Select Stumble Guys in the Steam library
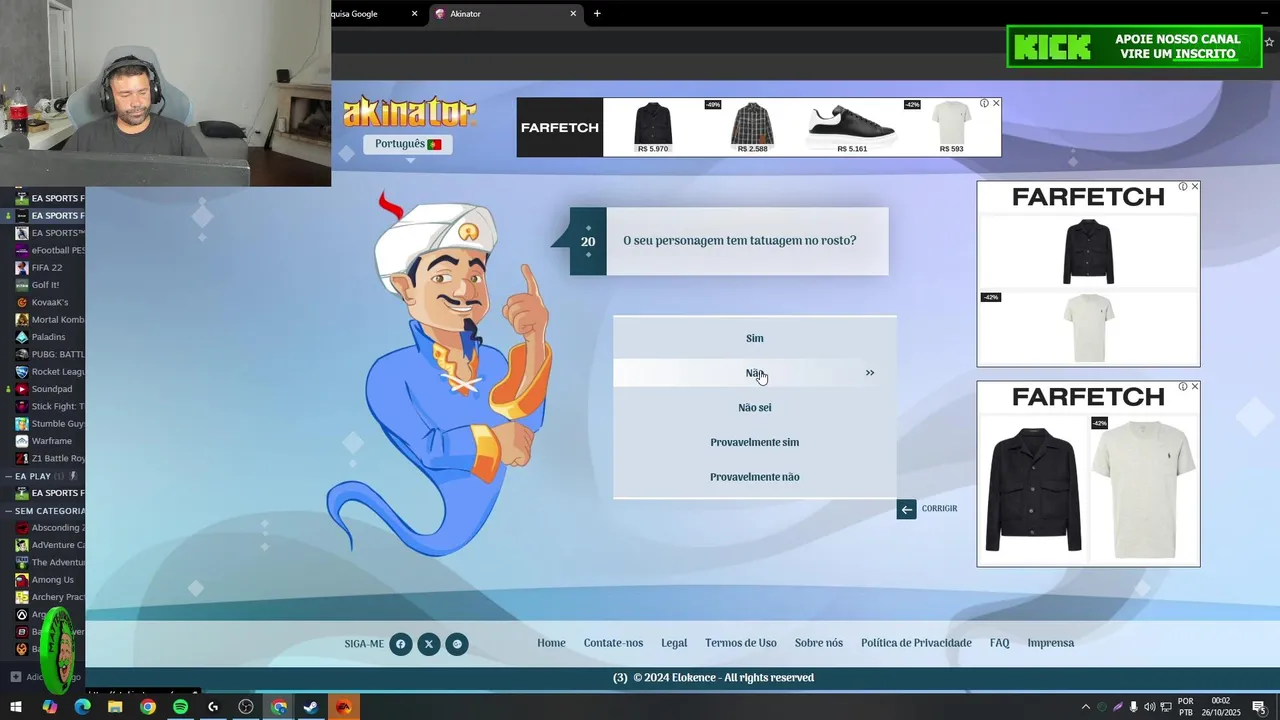Image resolution: width=1280 pixels, height=720 pixels. (x=50, y=424)
